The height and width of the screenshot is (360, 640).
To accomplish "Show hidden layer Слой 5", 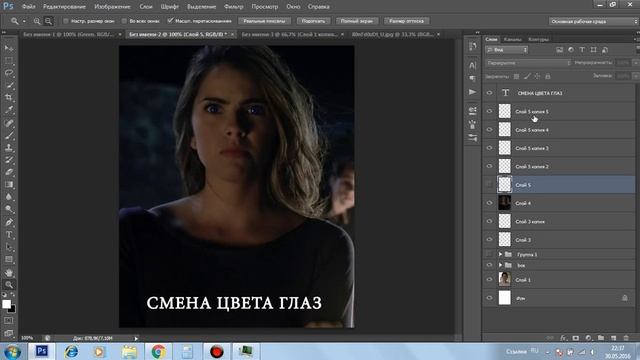I will click(489, 184).
